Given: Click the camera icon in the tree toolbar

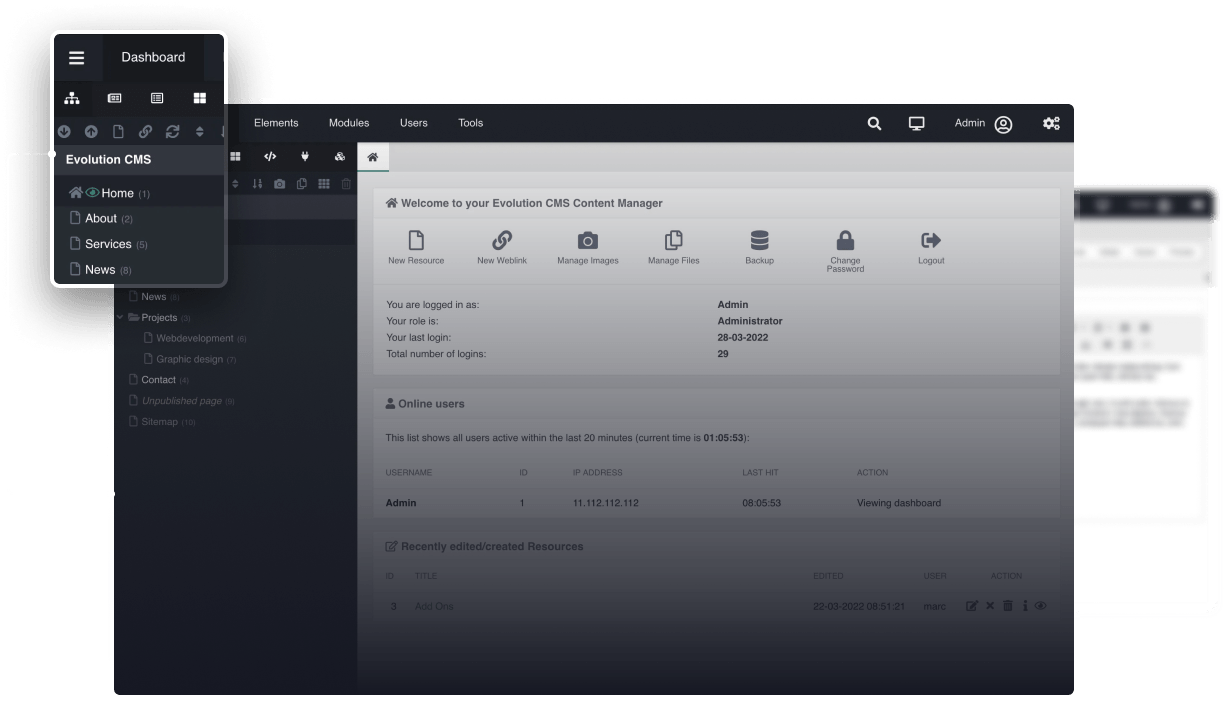Looking at the screenshot, I should [279, 184].
